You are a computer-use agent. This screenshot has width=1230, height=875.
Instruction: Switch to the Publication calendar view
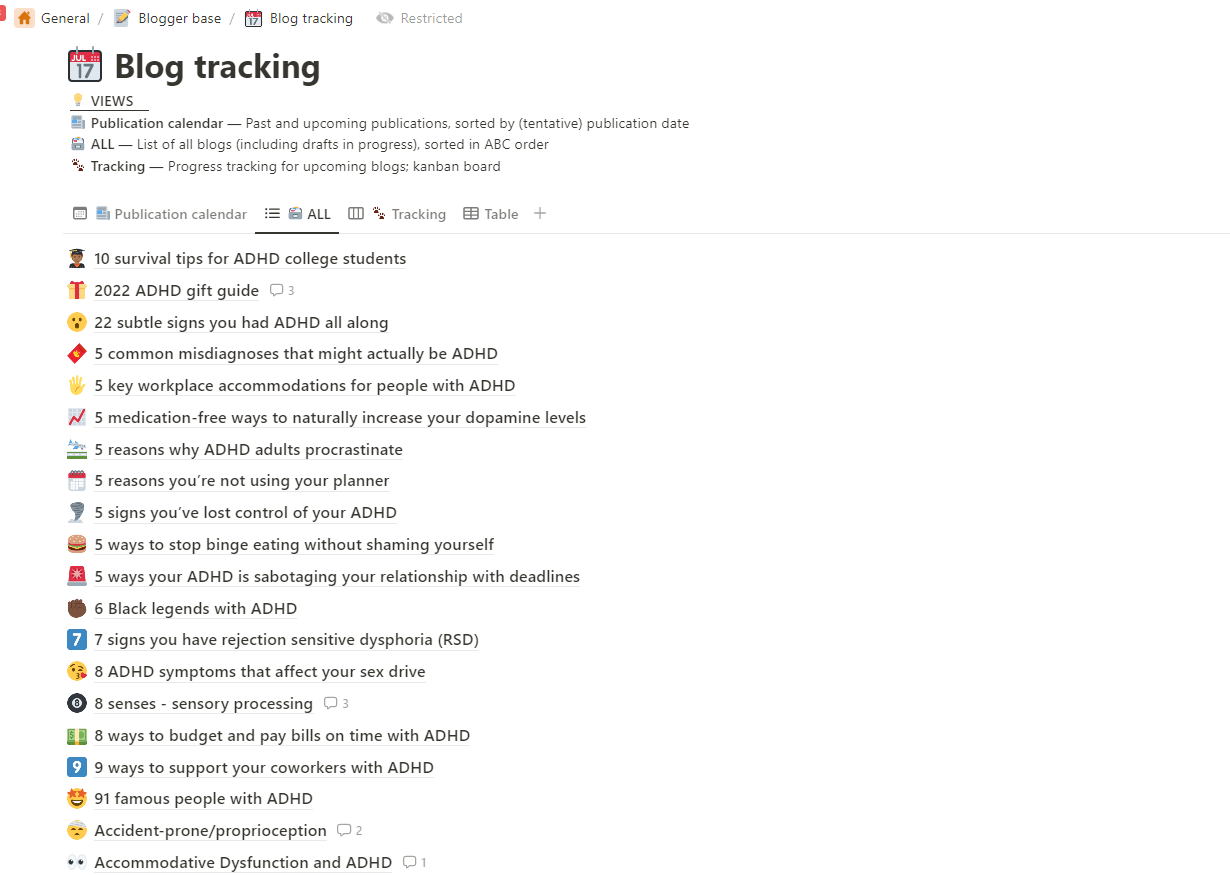pyautogui.click(x=171, y=213)
